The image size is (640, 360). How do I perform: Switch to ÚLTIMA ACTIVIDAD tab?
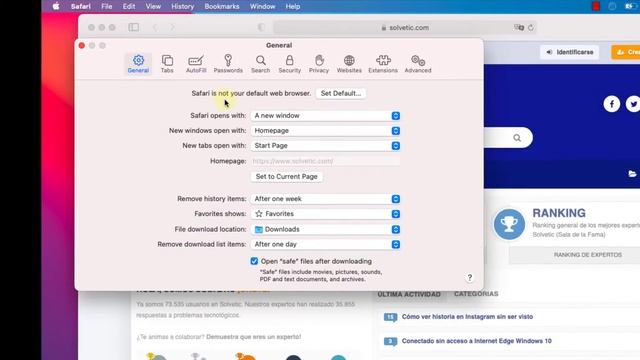pos(409,294)
